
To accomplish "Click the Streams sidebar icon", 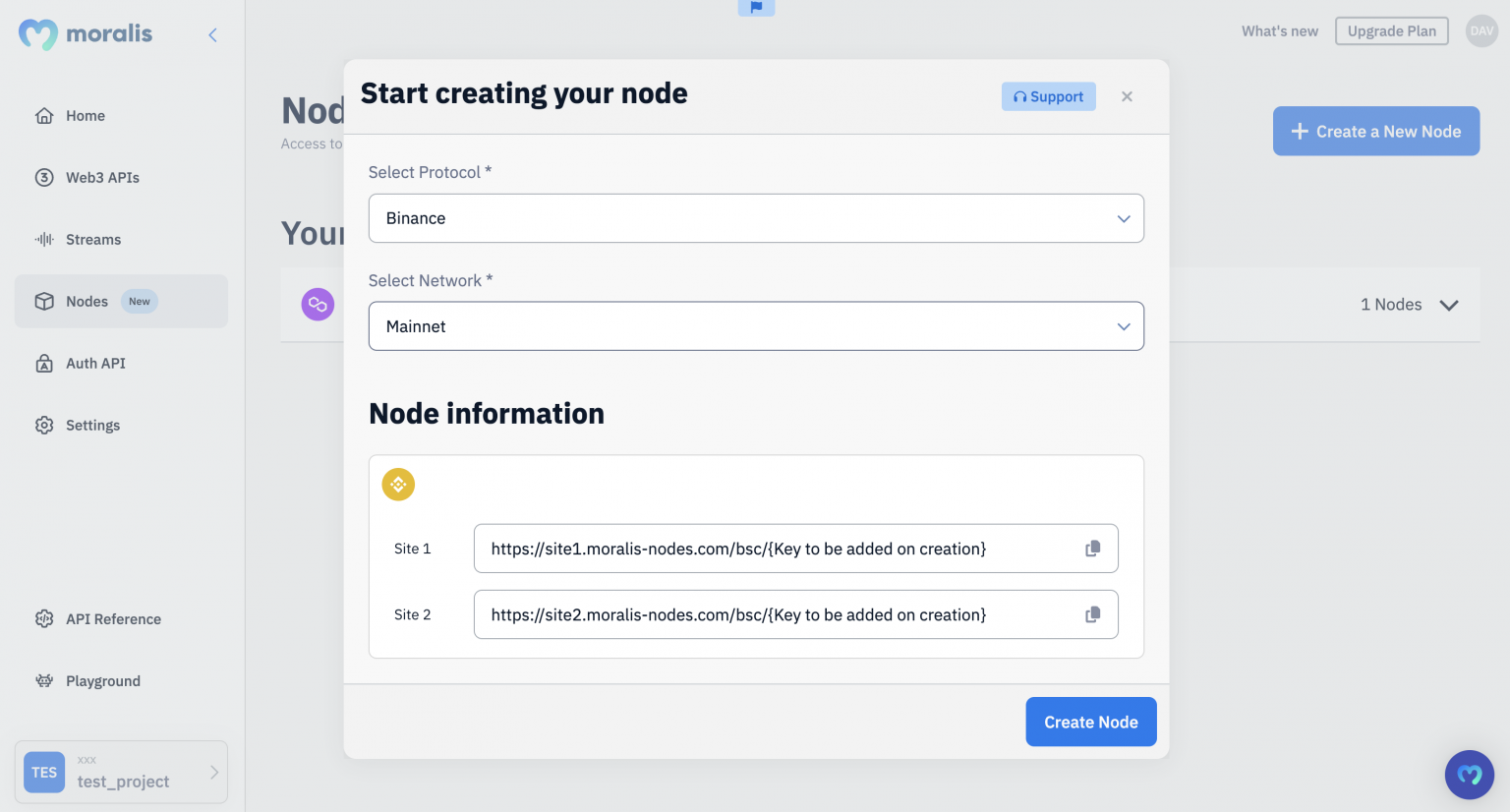I will click(44, 239).
